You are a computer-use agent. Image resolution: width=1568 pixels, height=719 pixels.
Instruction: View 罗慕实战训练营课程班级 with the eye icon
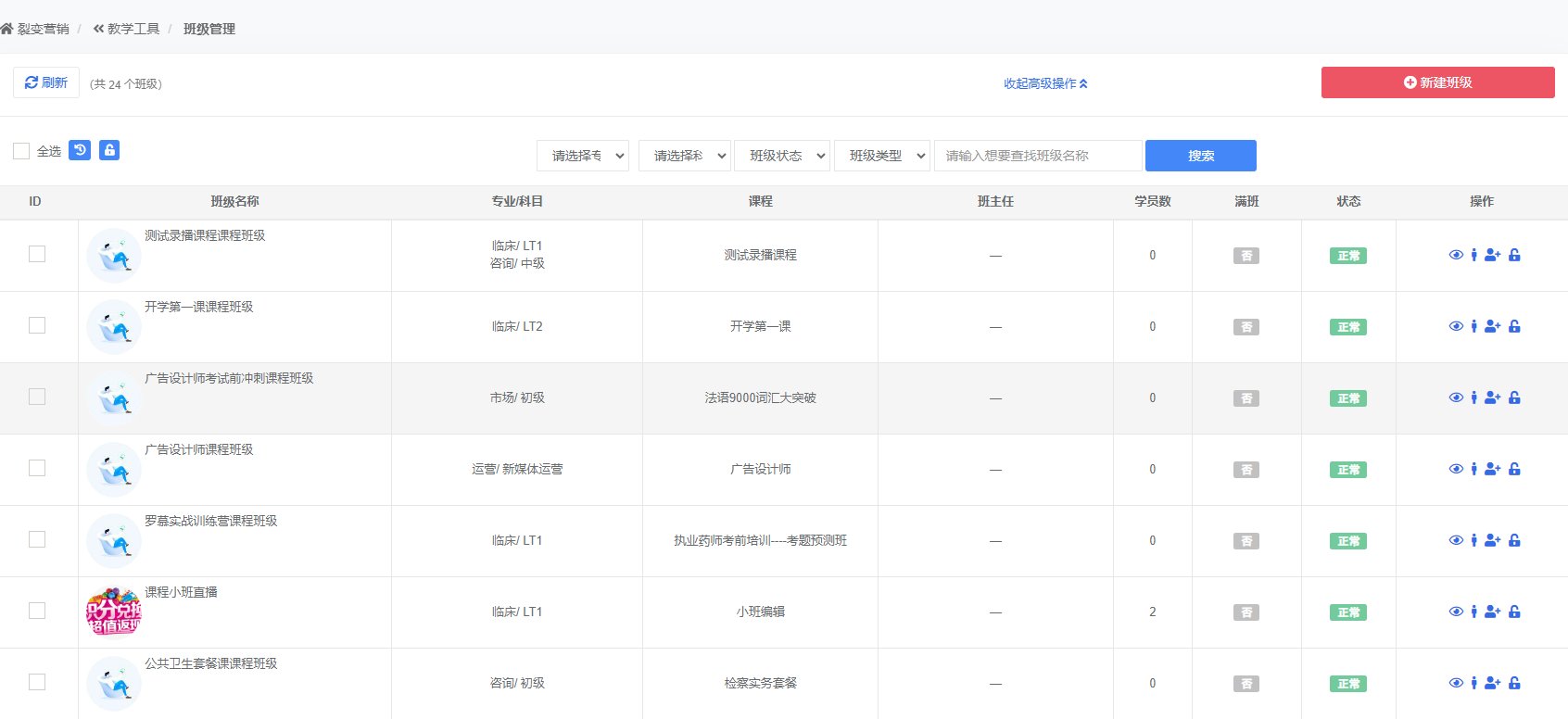coord(1456,540)
